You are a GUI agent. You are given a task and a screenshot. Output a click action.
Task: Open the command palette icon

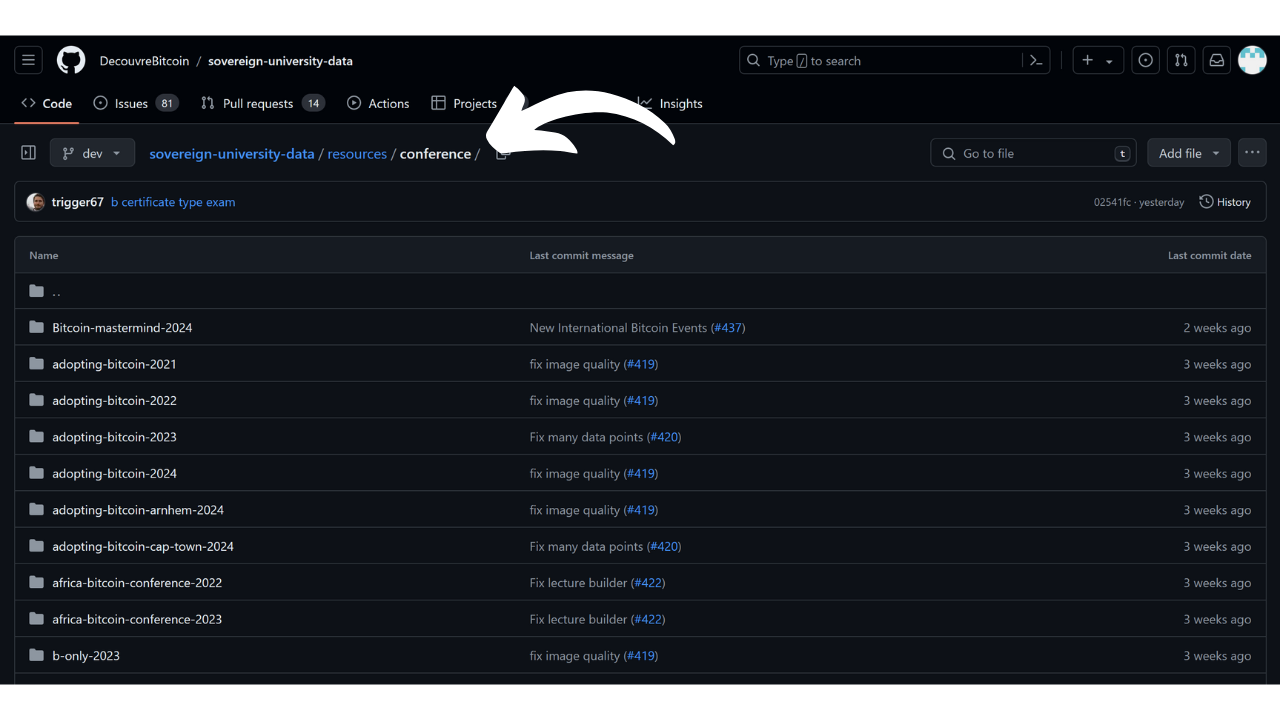coord(1037,61)
